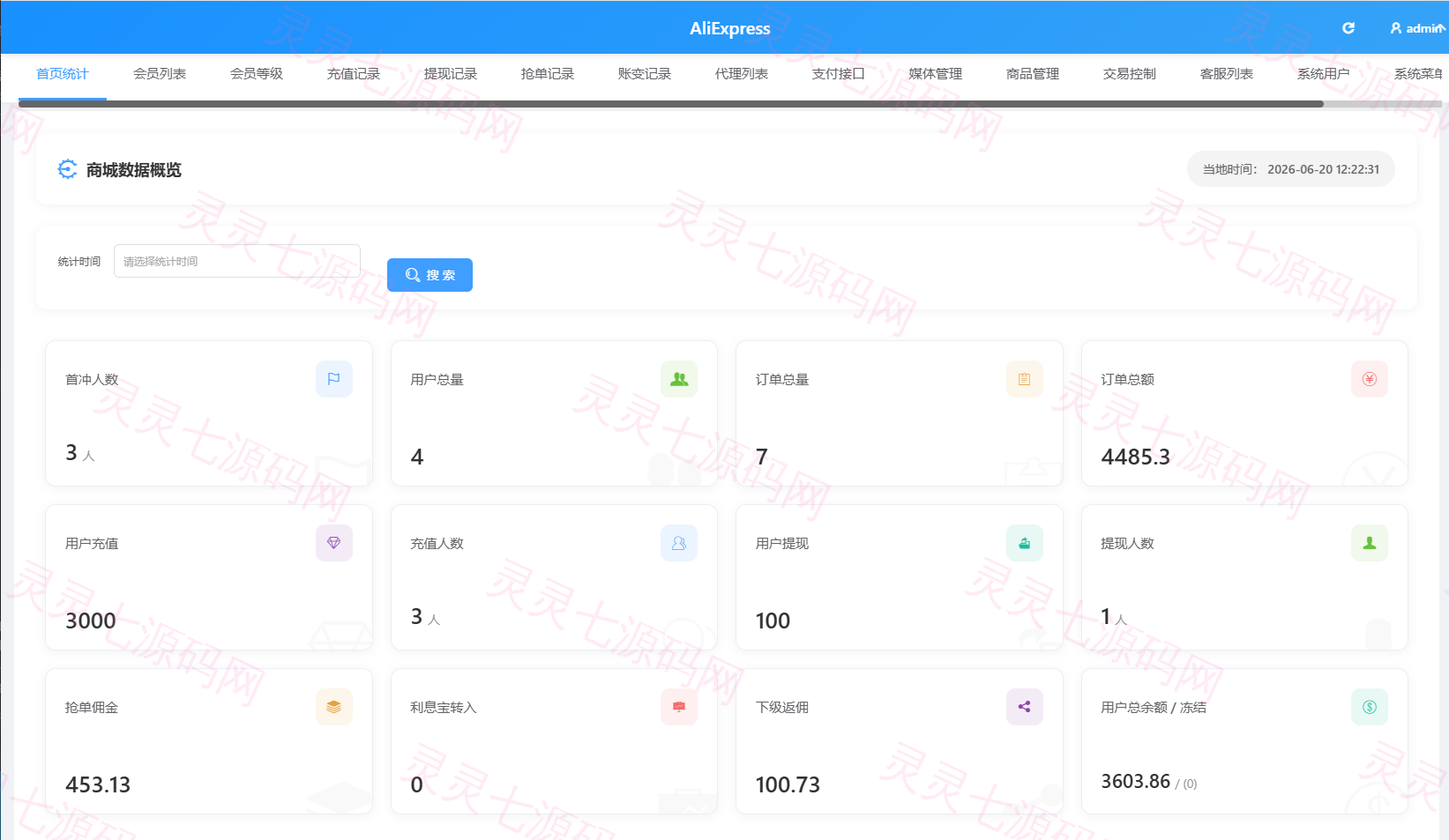Viewport: 1449px width, 840px height.
Task: Go to the 交易控制 tab
Action: (x=1130, y=74)
